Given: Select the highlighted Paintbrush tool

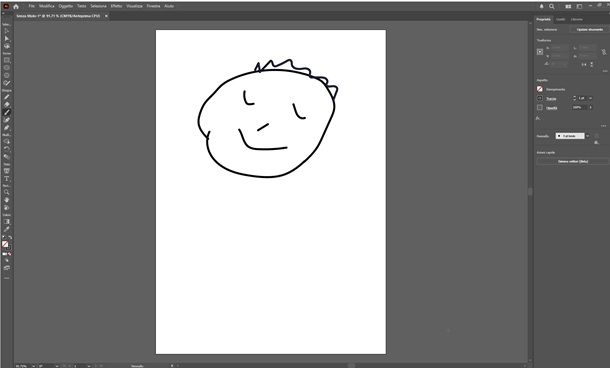Looking at the screenshot, I should point(7,112).
